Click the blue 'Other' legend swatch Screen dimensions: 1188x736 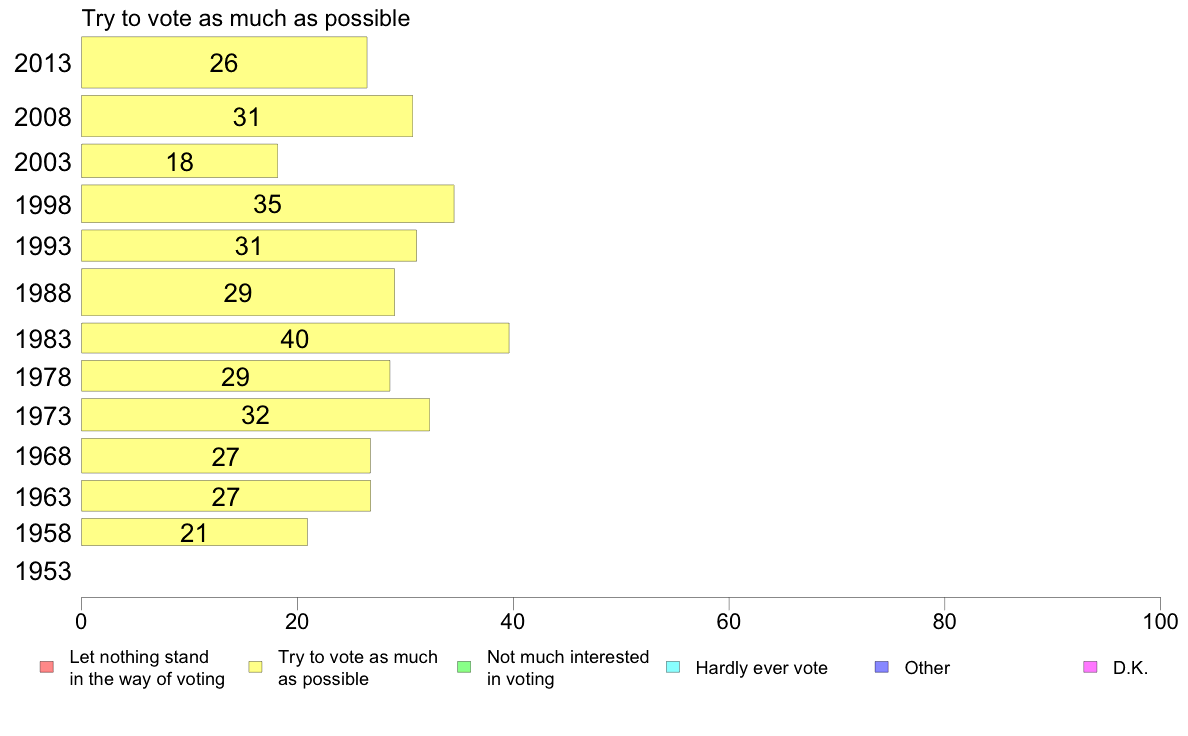(x=882, y=667)
